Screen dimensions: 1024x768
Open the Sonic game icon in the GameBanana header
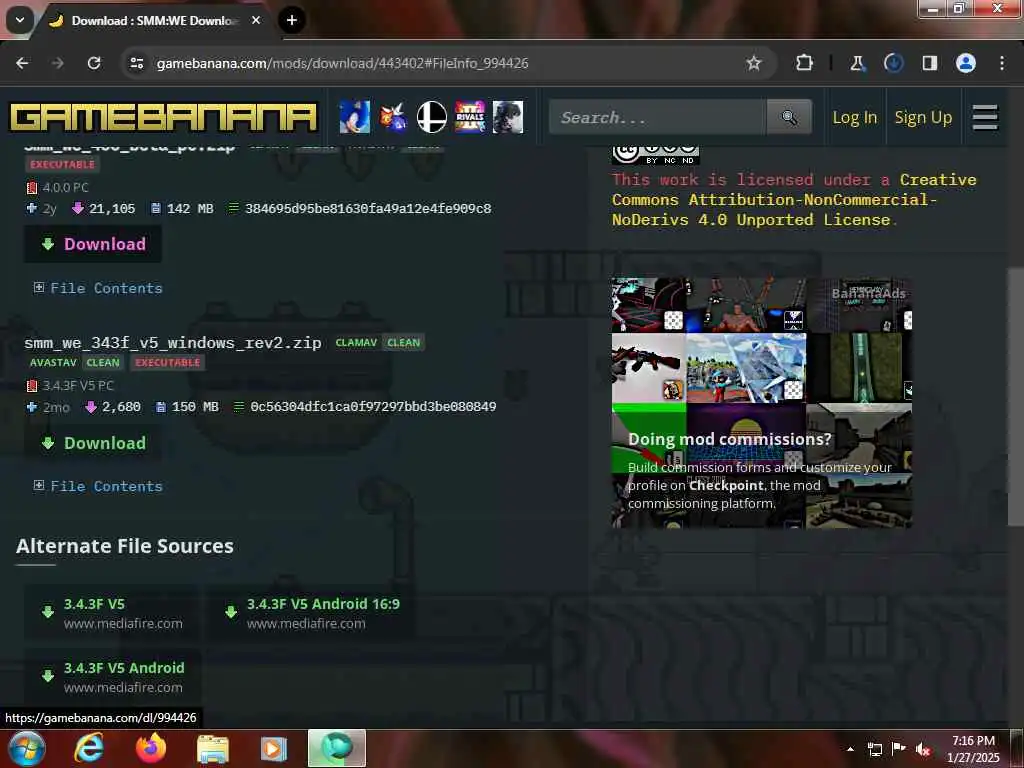[355, 118]
